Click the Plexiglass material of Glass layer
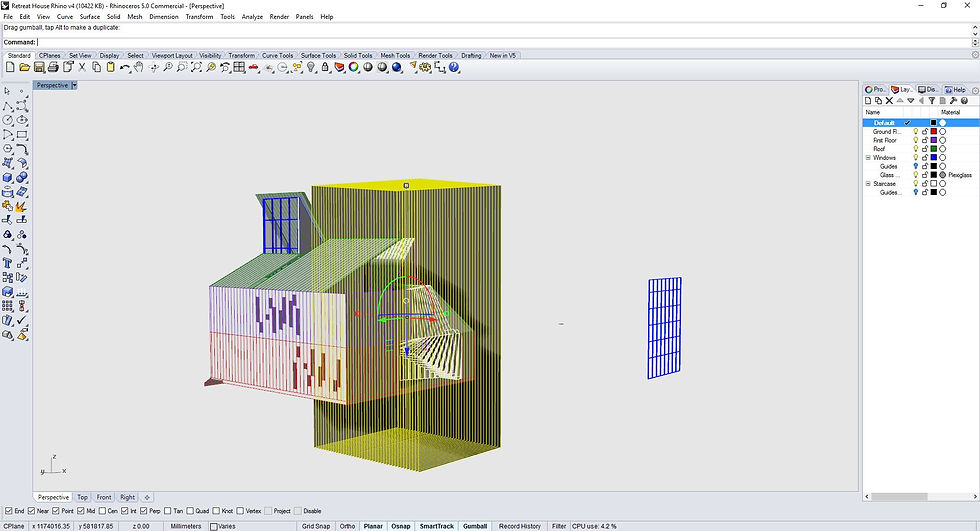This screenshot has height=531, width=980. pos(959,175)
